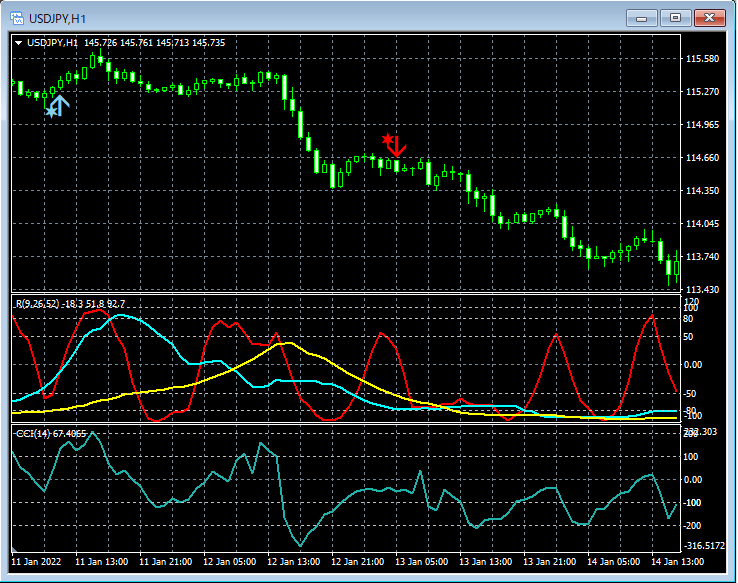Click the 12 Jan 13:00 time label

pos(294,562)
